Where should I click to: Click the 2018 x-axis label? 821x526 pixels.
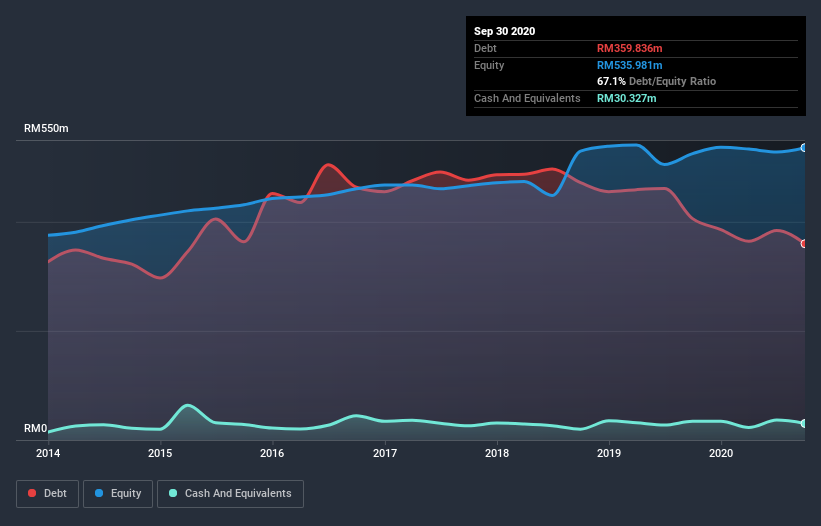(497, 453)
